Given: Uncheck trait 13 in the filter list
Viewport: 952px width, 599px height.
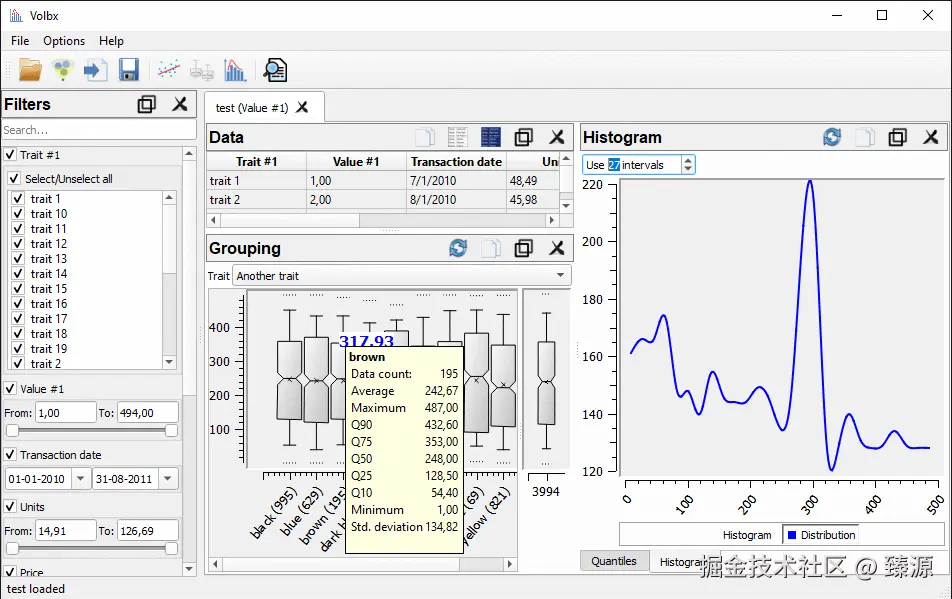Looking at the screenshot, I should (18, 259).
